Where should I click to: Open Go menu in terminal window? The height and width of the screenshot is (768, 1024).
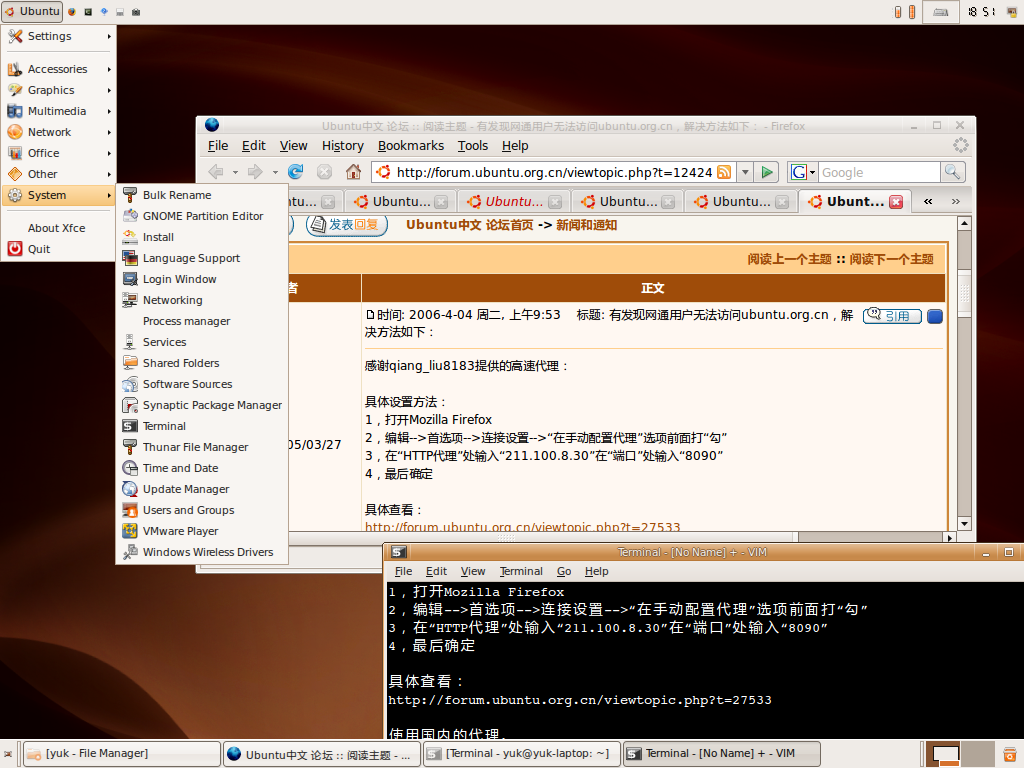tap(564, 571)
